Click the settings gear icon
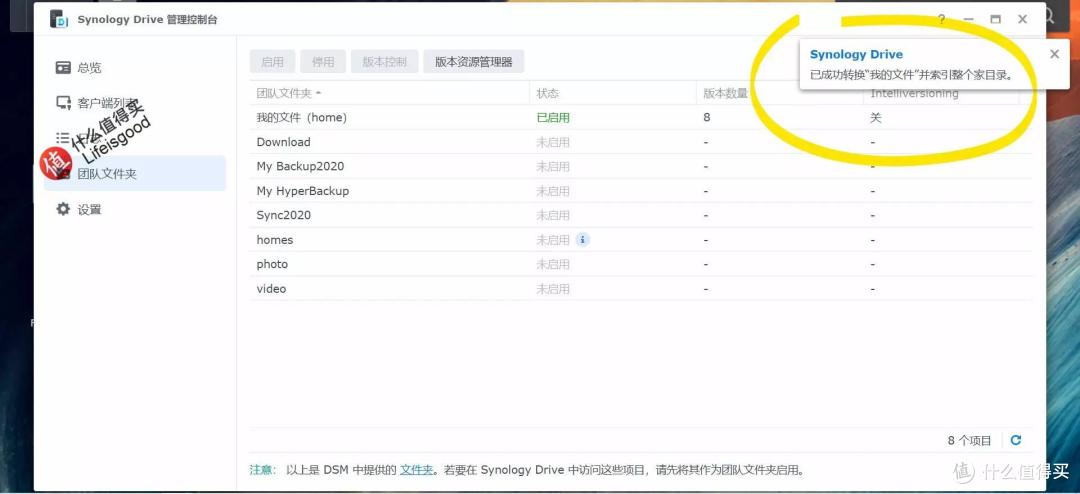The height and width of the screenshot is (494, 1080). (63, 209)
